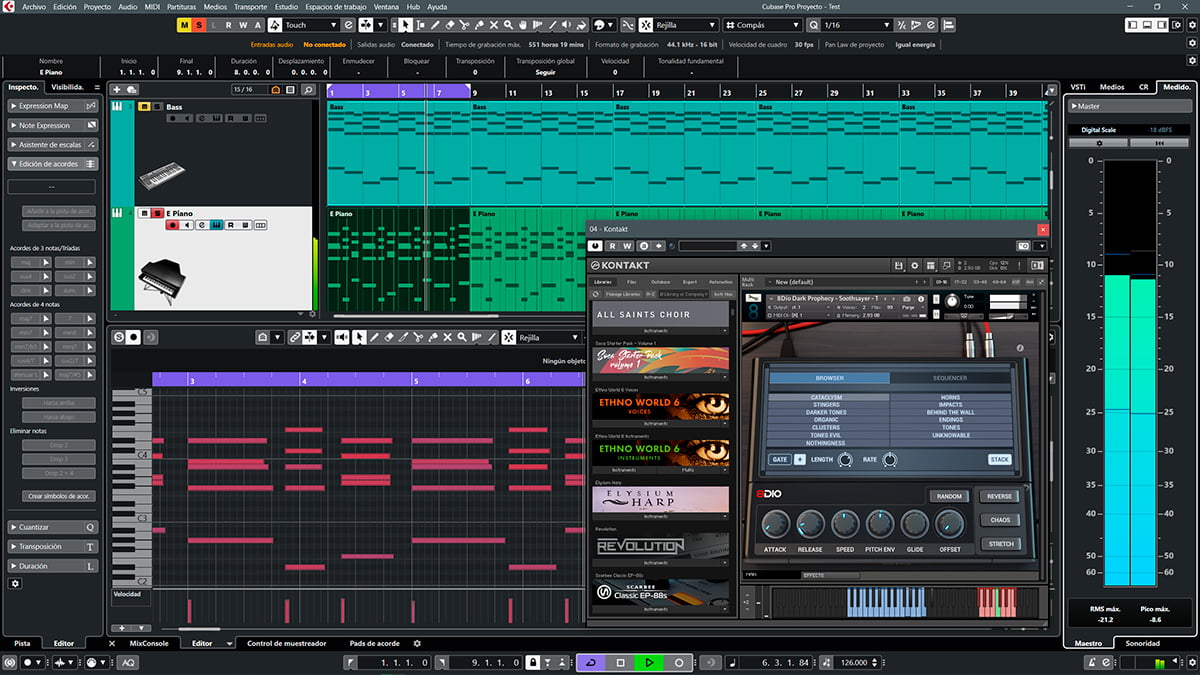Image resolution: width=1200 pixels, height=675 pixels.
Task: Open the Transporte menu
Action: (250, 6)
